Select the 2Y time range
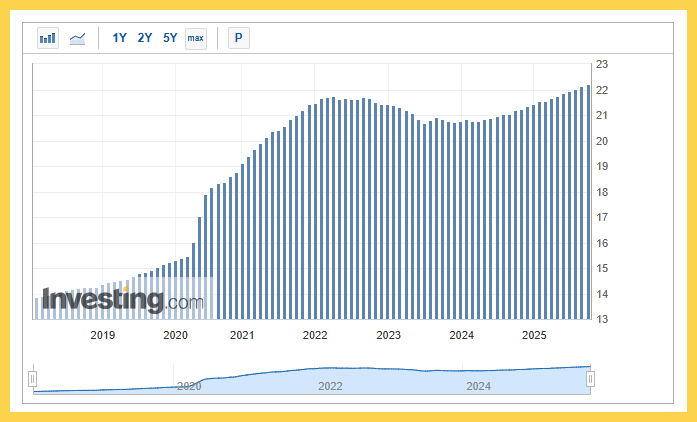This screenshot has width=697, height=422. (x=145, y=39)
